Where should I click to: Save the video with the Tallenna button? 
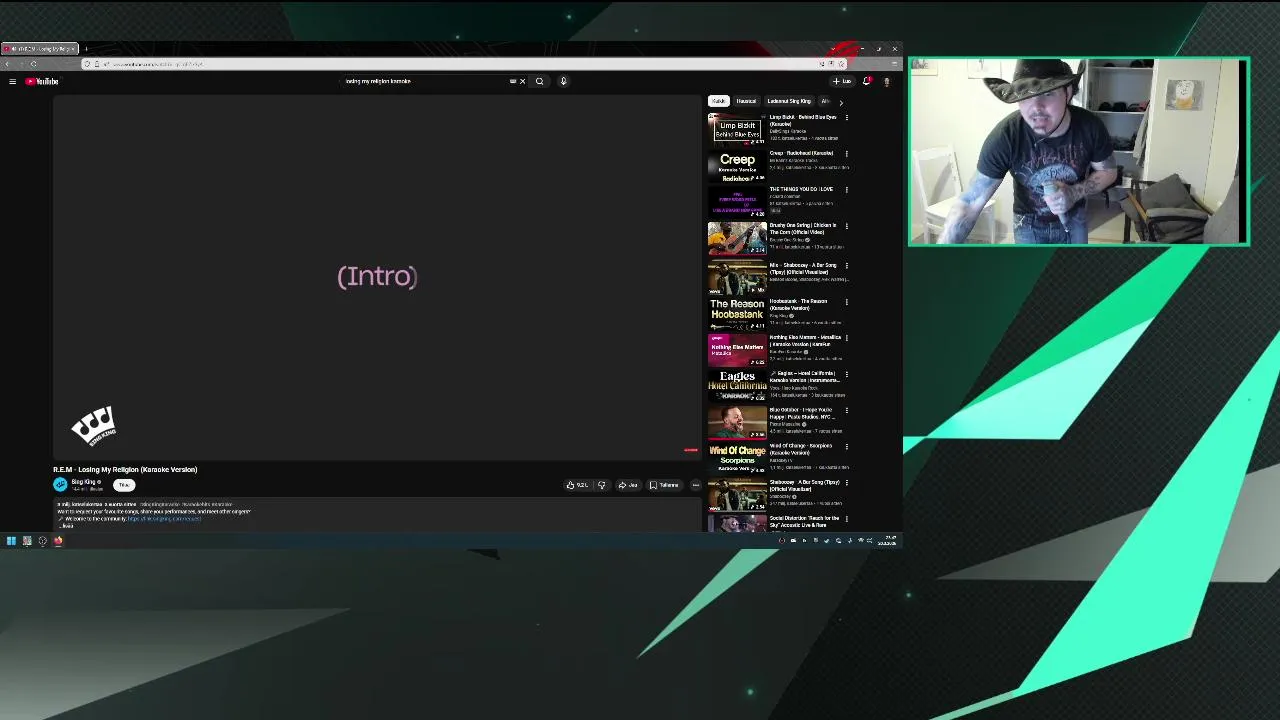point(664,485)
